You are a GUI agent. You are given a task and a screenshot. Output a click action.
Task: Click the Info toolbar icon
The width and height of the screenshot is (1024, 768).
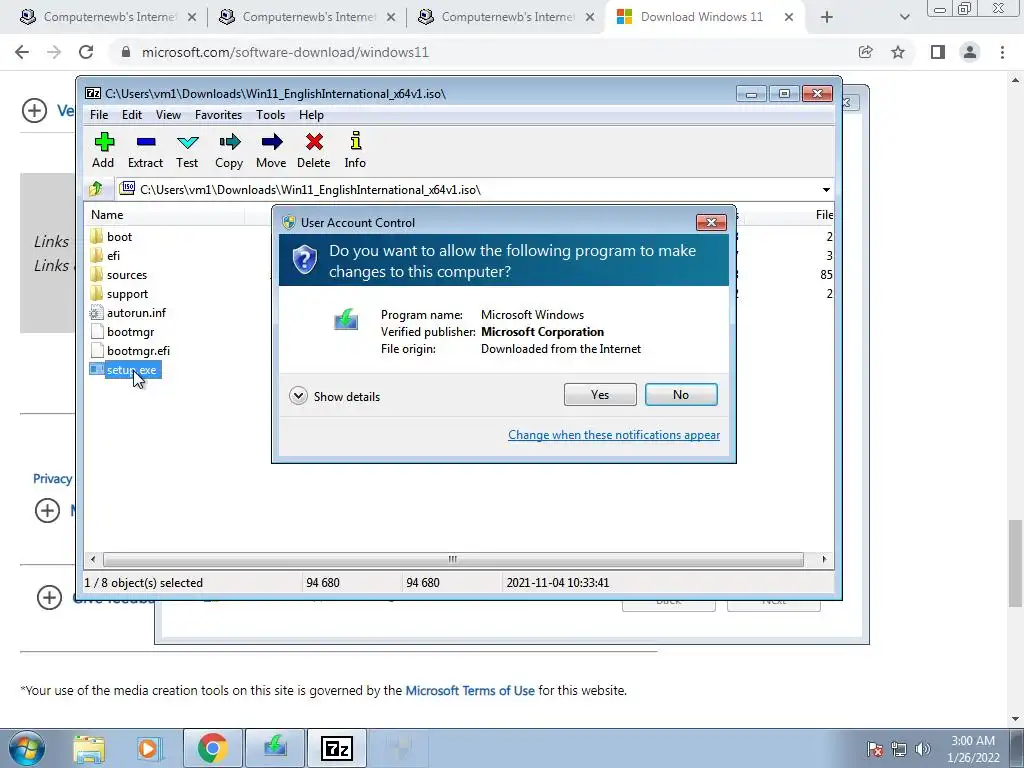pyautogui.click(x=355, y=150)
